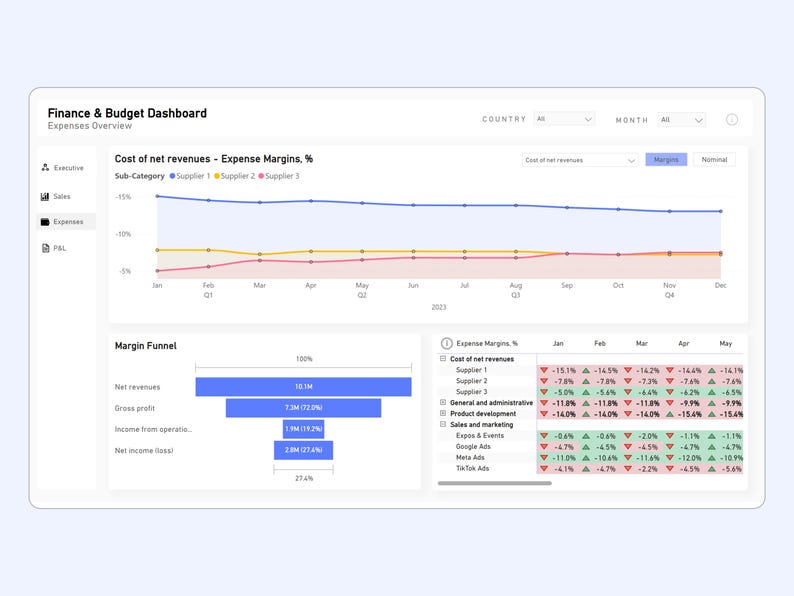Click the Feb column header

click(600, 343)
